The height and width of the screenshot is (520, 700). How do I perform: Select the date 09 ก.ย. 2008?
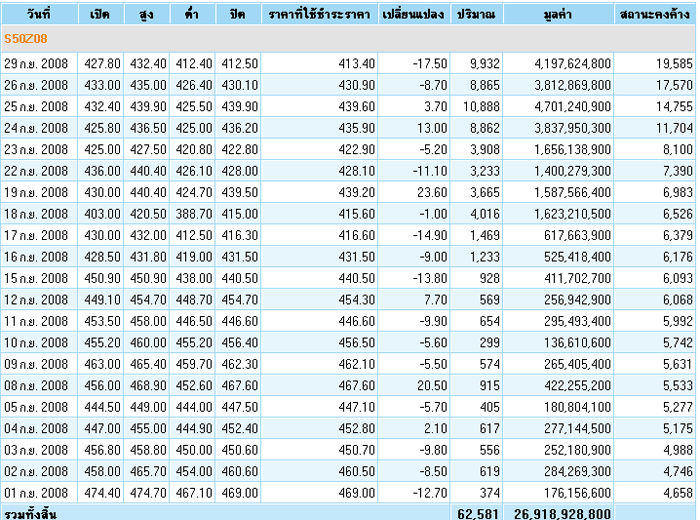click(x=36, y=364)
